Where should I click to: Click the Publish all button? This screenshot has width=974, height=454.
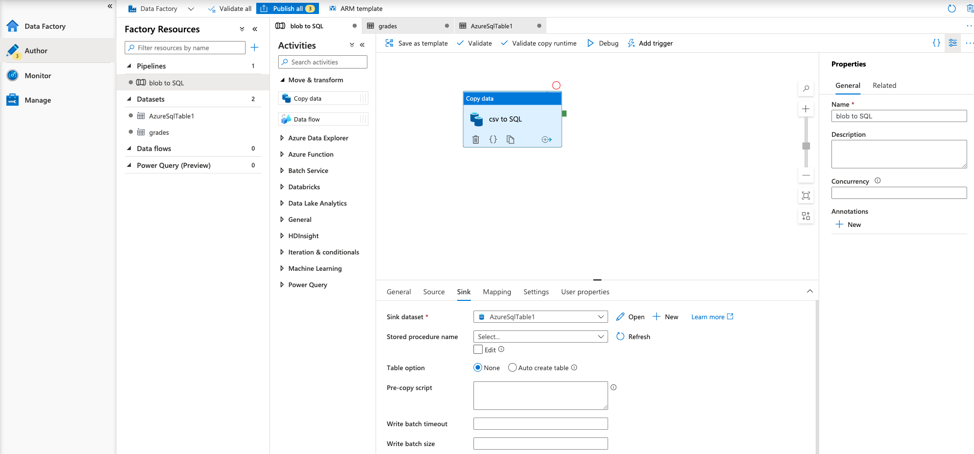click(x=287, y=9)
